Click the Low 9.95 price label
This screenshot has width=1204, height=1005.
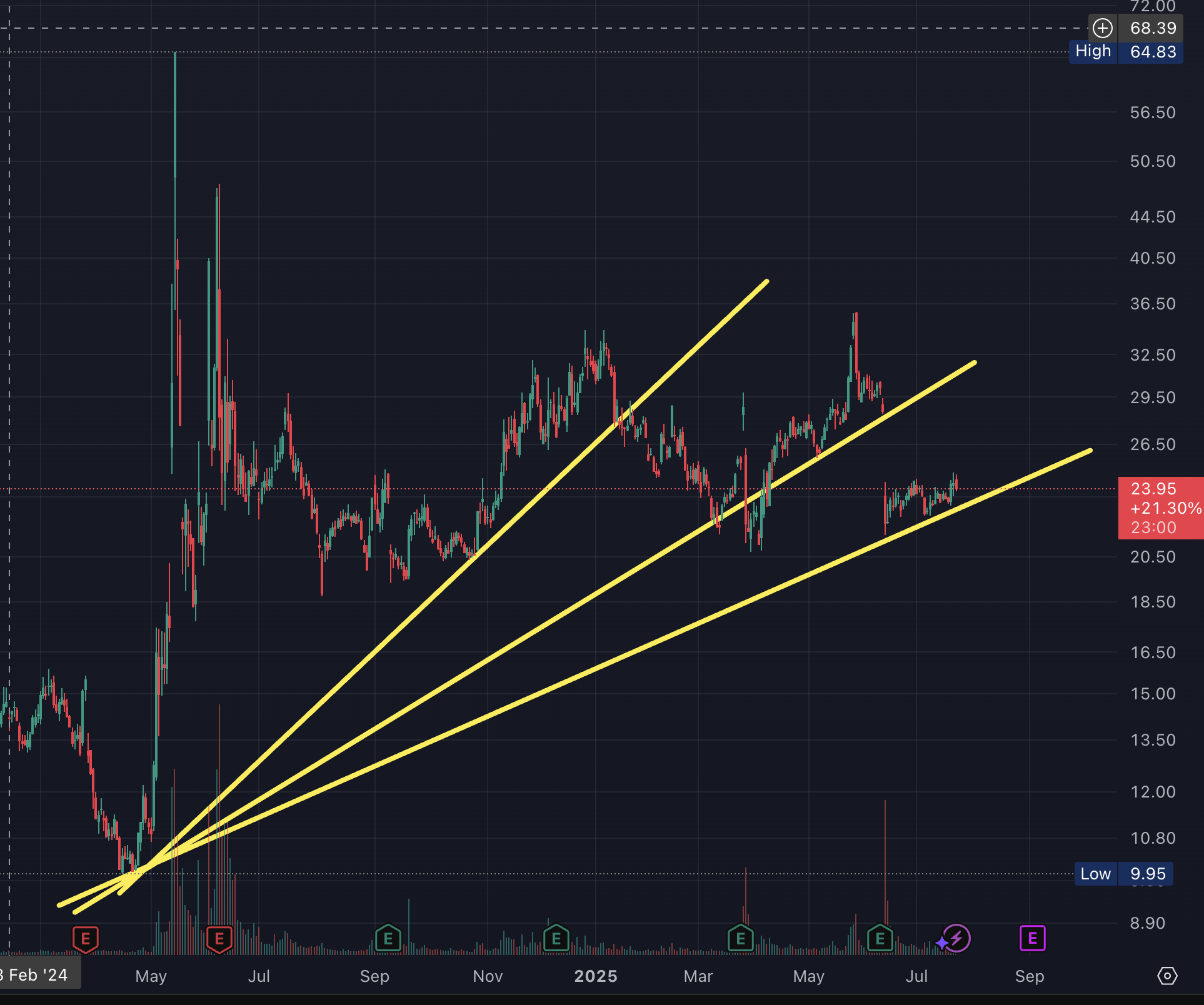click(1123, 874)
